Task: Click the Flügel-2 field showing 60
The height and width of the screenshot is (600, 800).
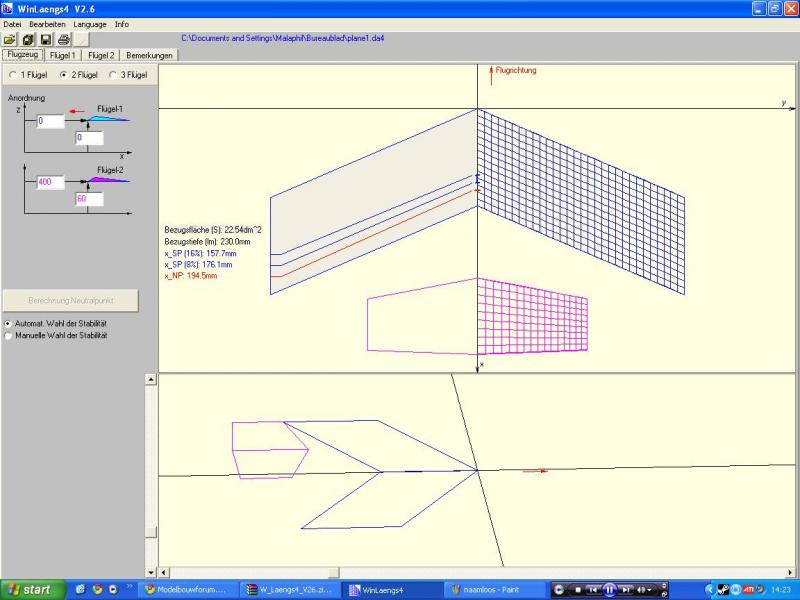Action: 89,199
